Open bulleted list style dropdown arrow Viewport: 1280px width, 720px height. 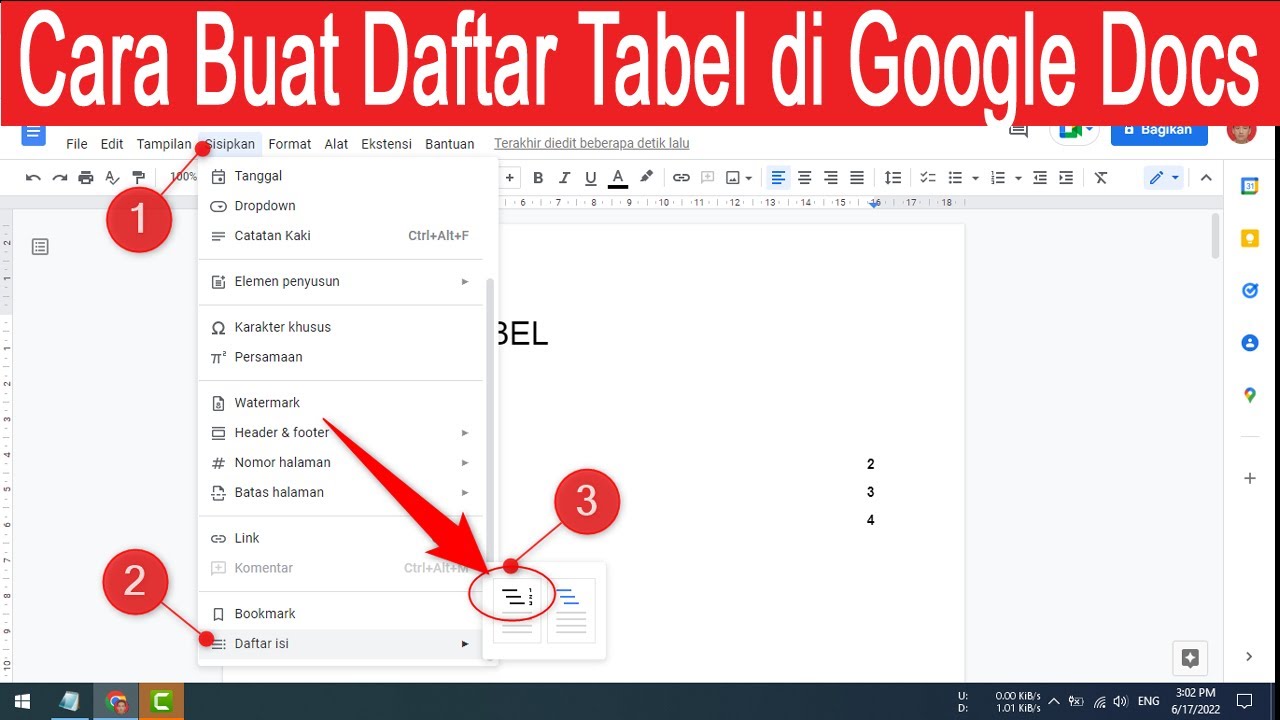(x=975, y=178)
